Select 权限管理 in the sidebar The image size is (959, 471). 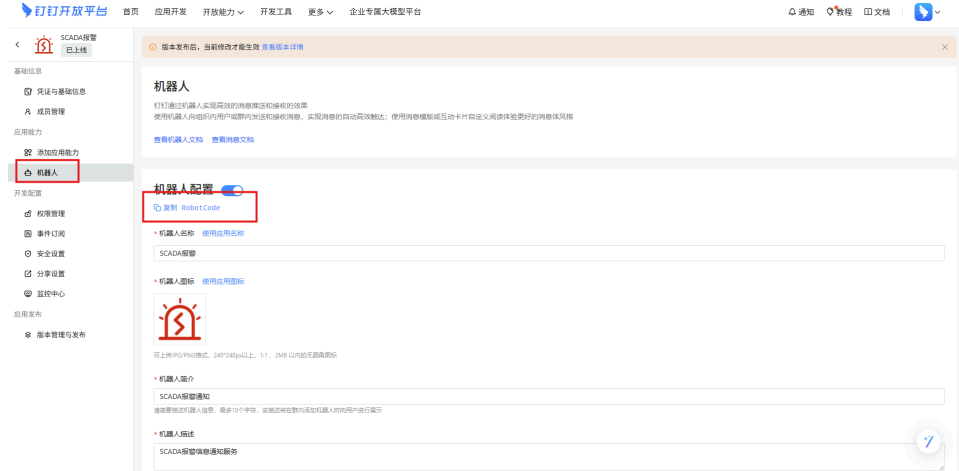[x=51, y=213]
